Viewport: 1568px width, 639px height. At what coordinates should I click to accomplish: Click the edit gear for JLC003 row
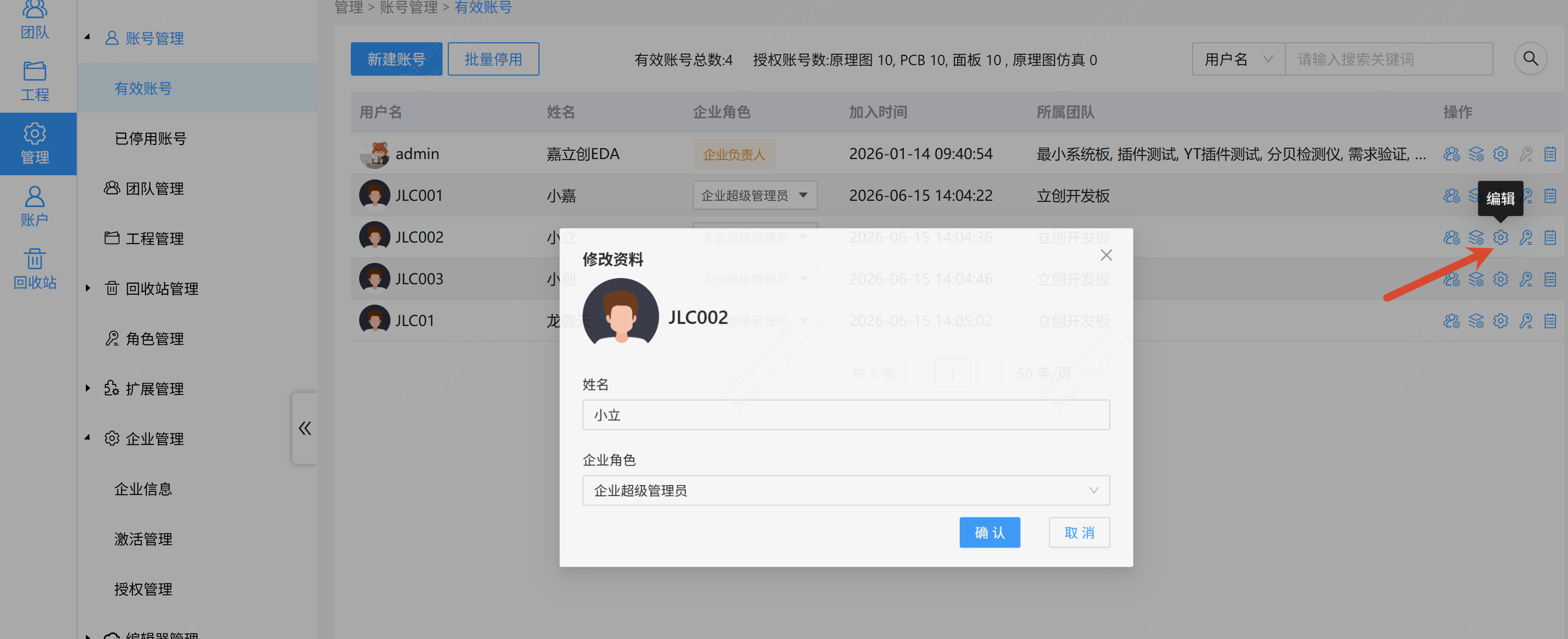[x=1500, y=279]
